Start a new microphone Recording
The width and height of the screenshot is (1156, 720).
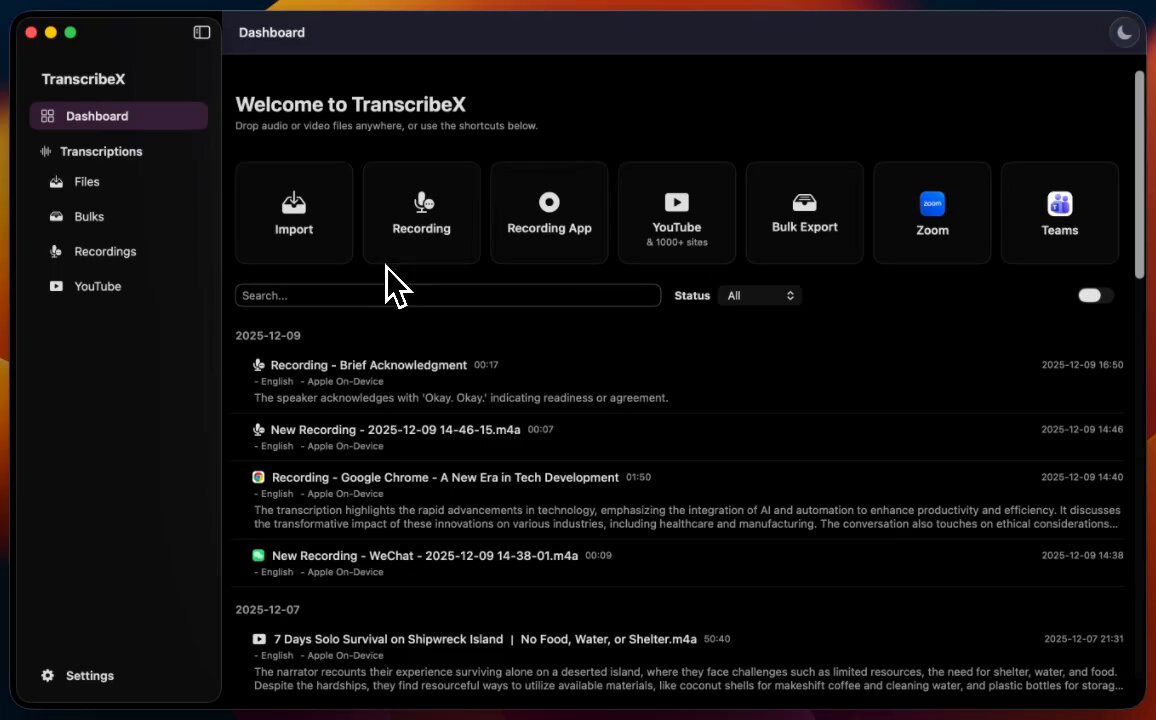[x=421, y=213]
